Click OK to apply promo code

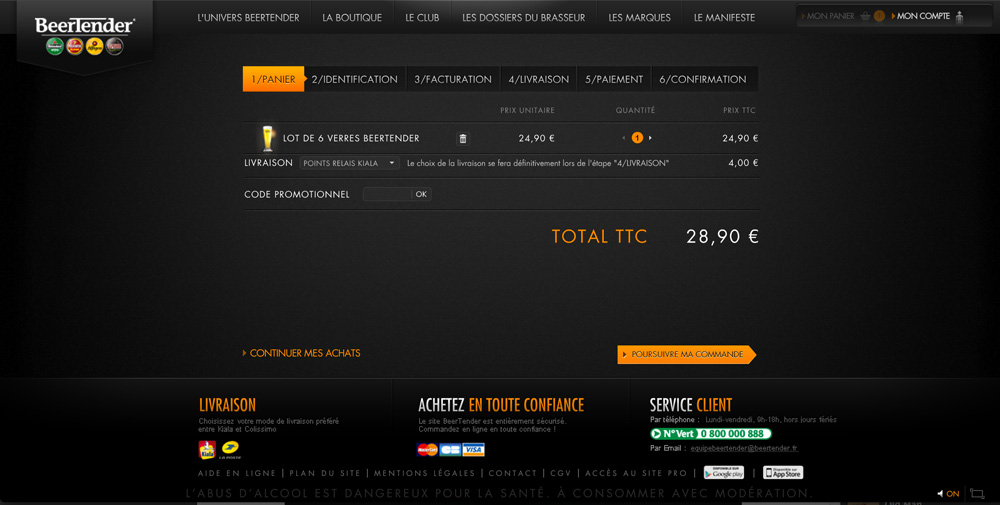422,194
